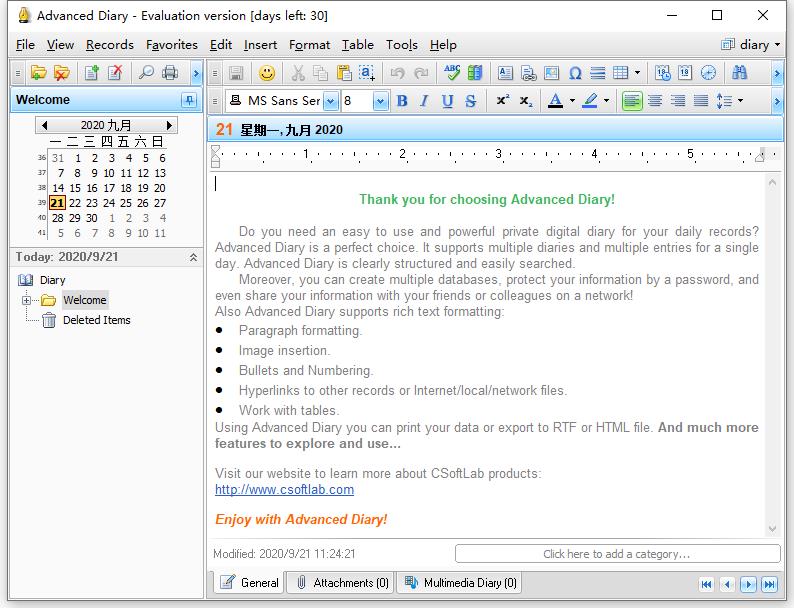794x608 pixels.
Task: Open the csoftlab.com hyperlink
Action: click(284, 489)
